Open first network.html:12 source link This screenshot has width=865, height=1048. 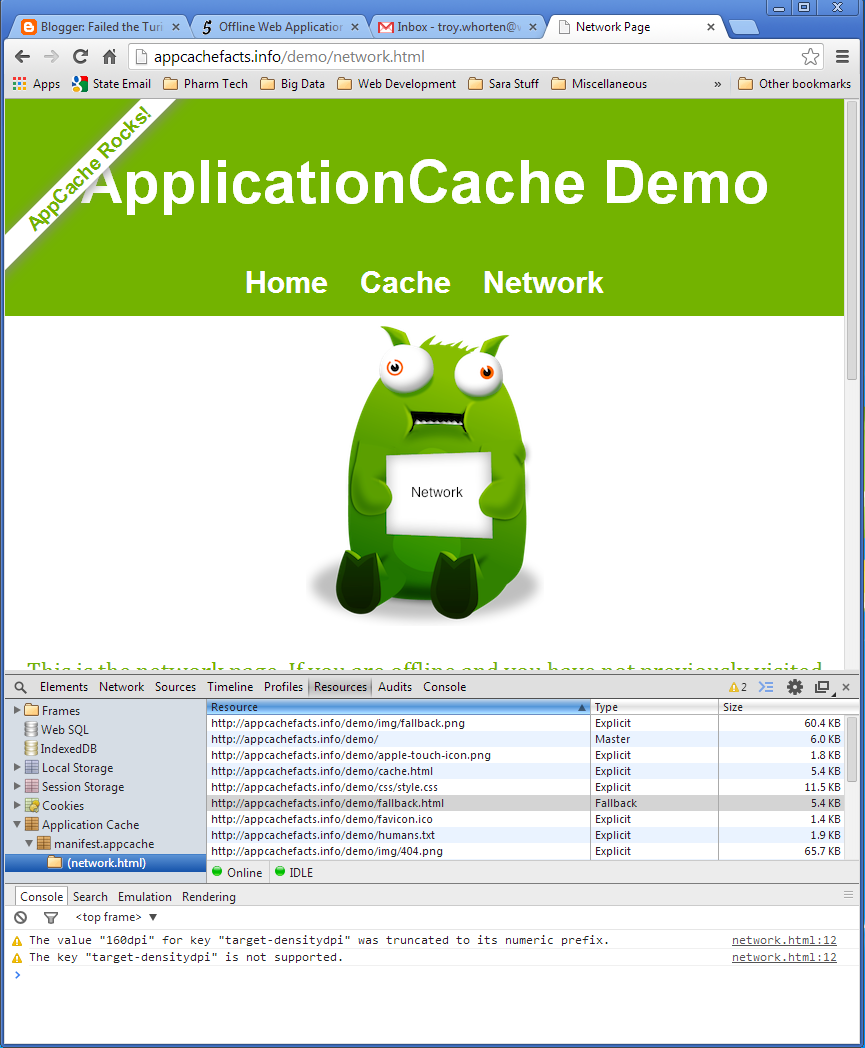(784, 940)
